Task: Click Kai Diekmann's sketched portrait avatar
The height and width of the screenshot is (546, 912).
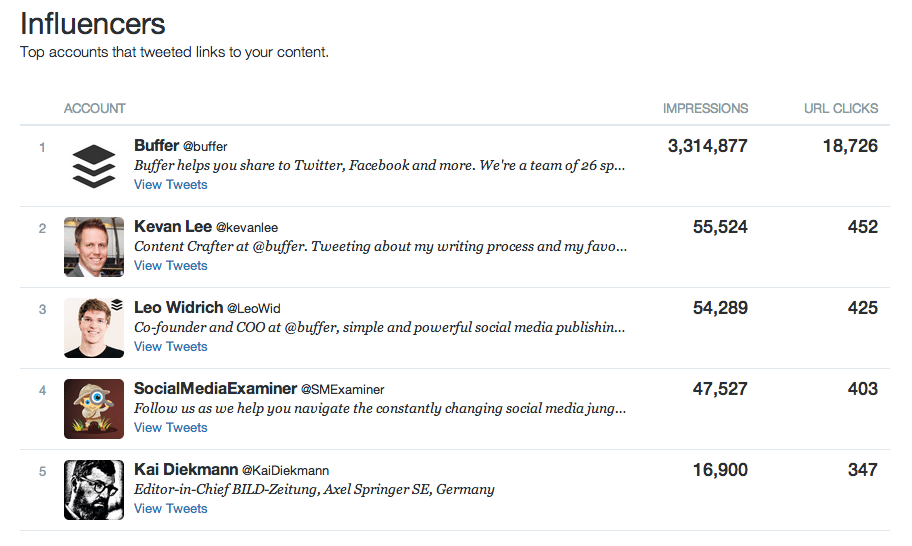Action: (x=94, y=490)
